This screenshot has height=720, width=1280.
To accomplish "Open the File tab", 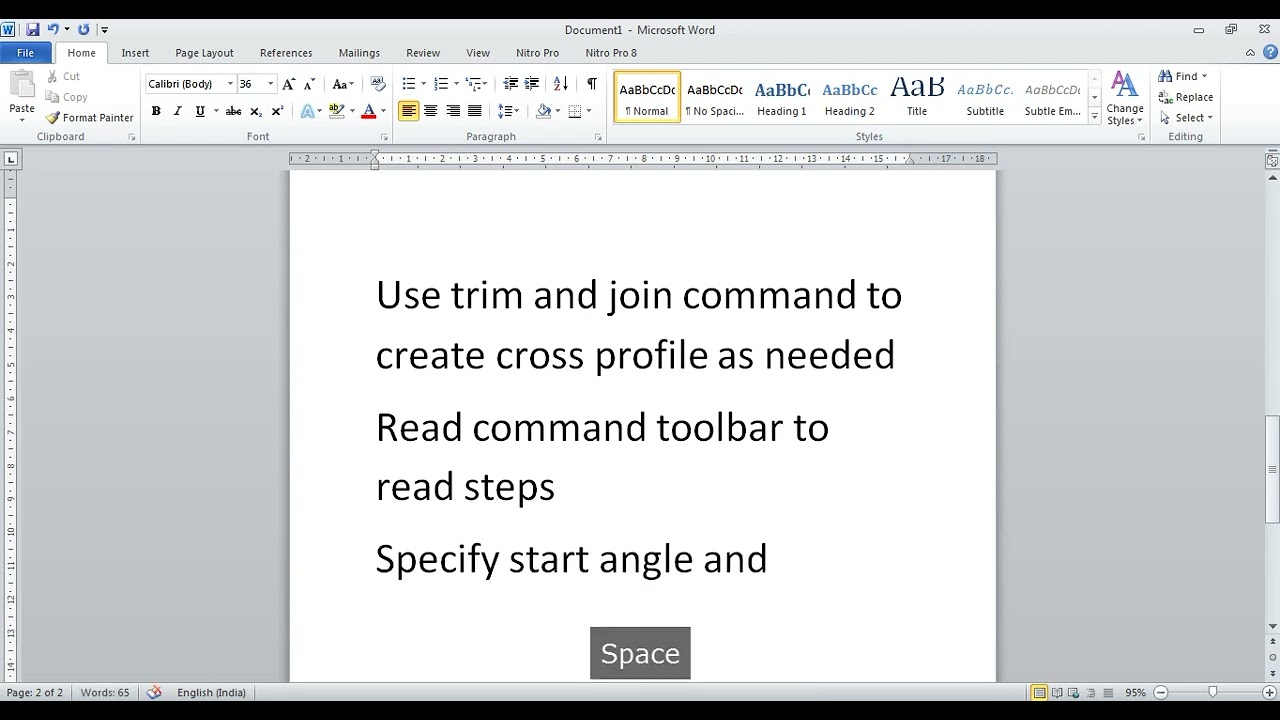I will (26, 53).
